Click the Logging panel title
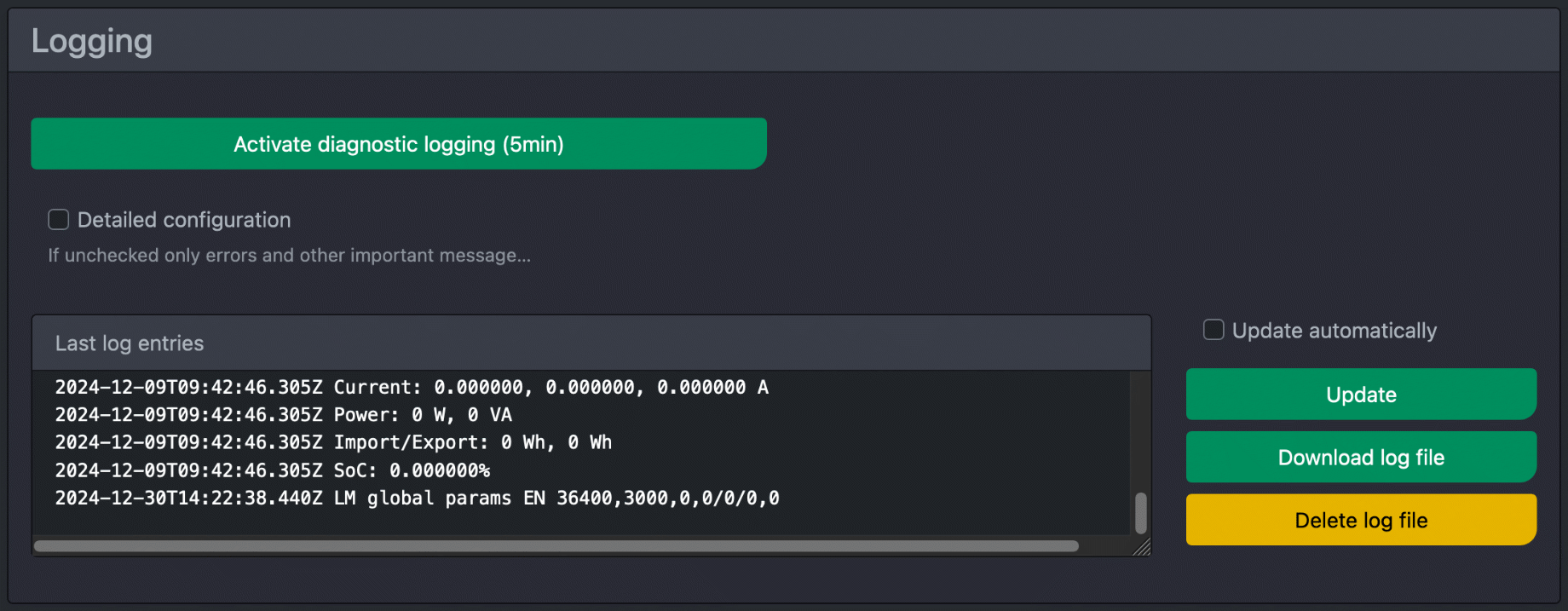 click(91, 39)
